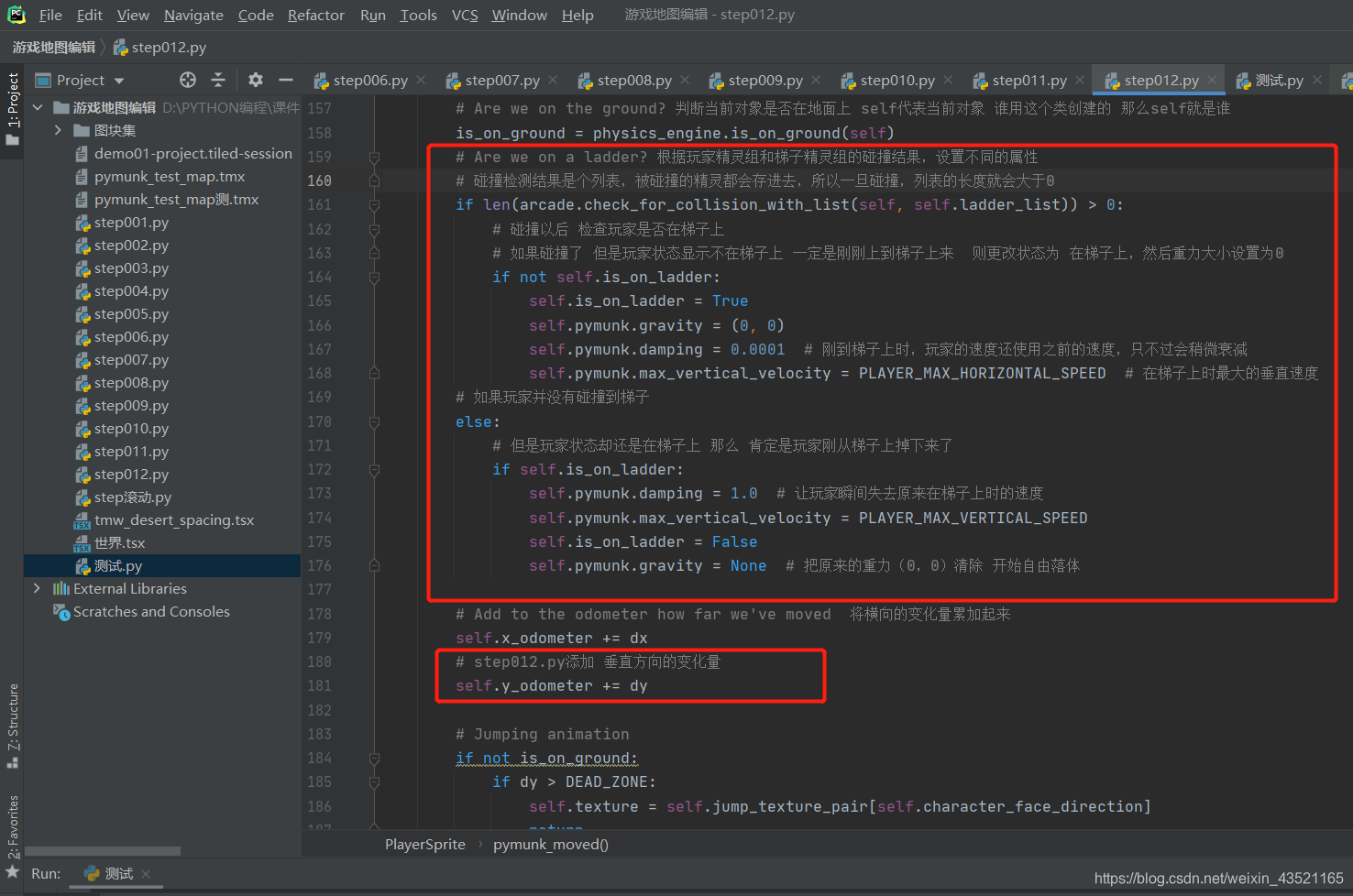The height and width of the screenshot is (896, 1353).
Task: Open the Tools menu
Action: click(419, 15)
